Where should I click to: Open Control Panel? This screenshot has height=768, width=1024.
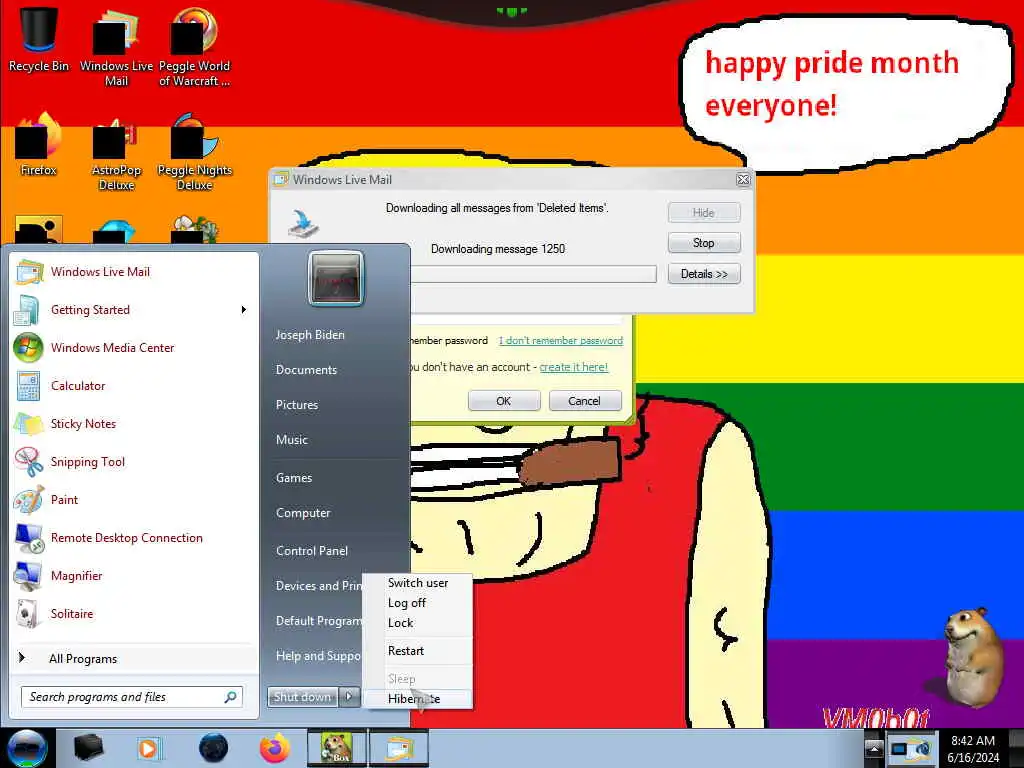[312, 551]
